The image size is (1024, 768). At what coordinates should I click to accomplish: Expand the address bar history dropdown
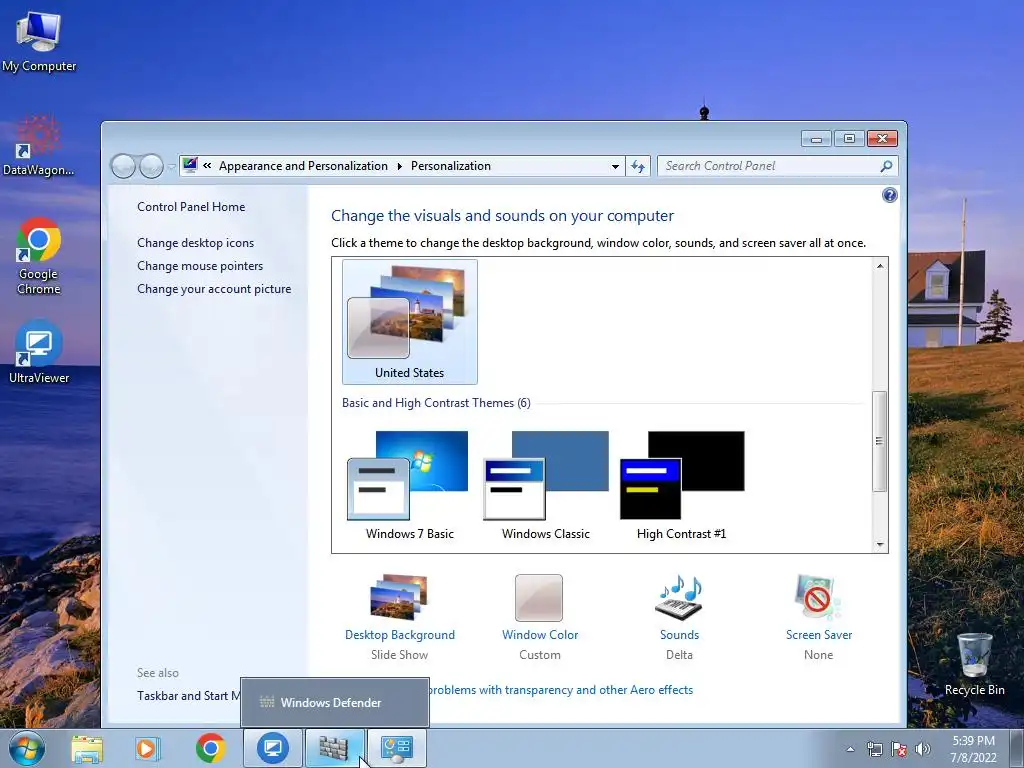pos(615,167)
